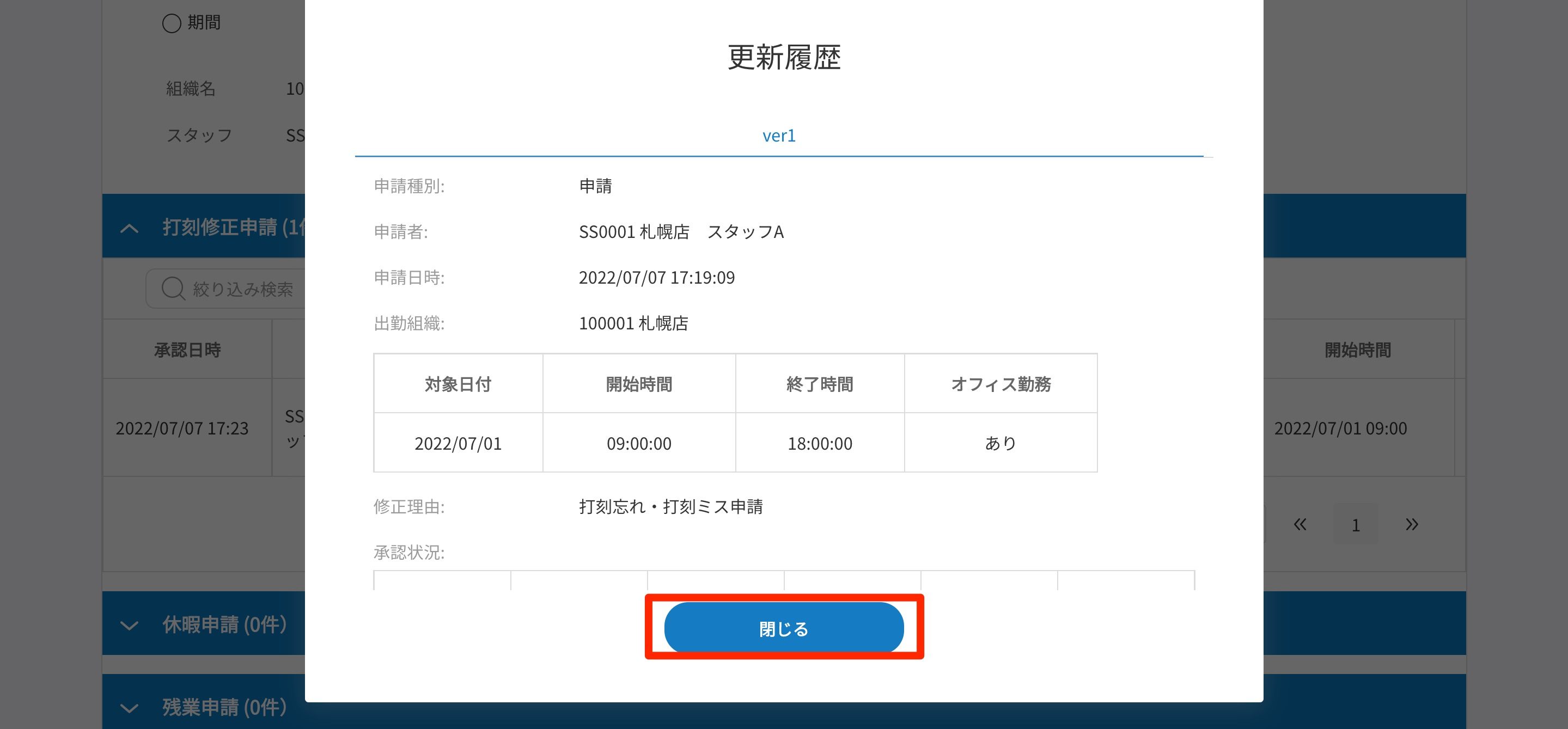The width and height of the screenshot is (1568, 729).
Task: Click the 承認日時 column header
Action: 187,350
